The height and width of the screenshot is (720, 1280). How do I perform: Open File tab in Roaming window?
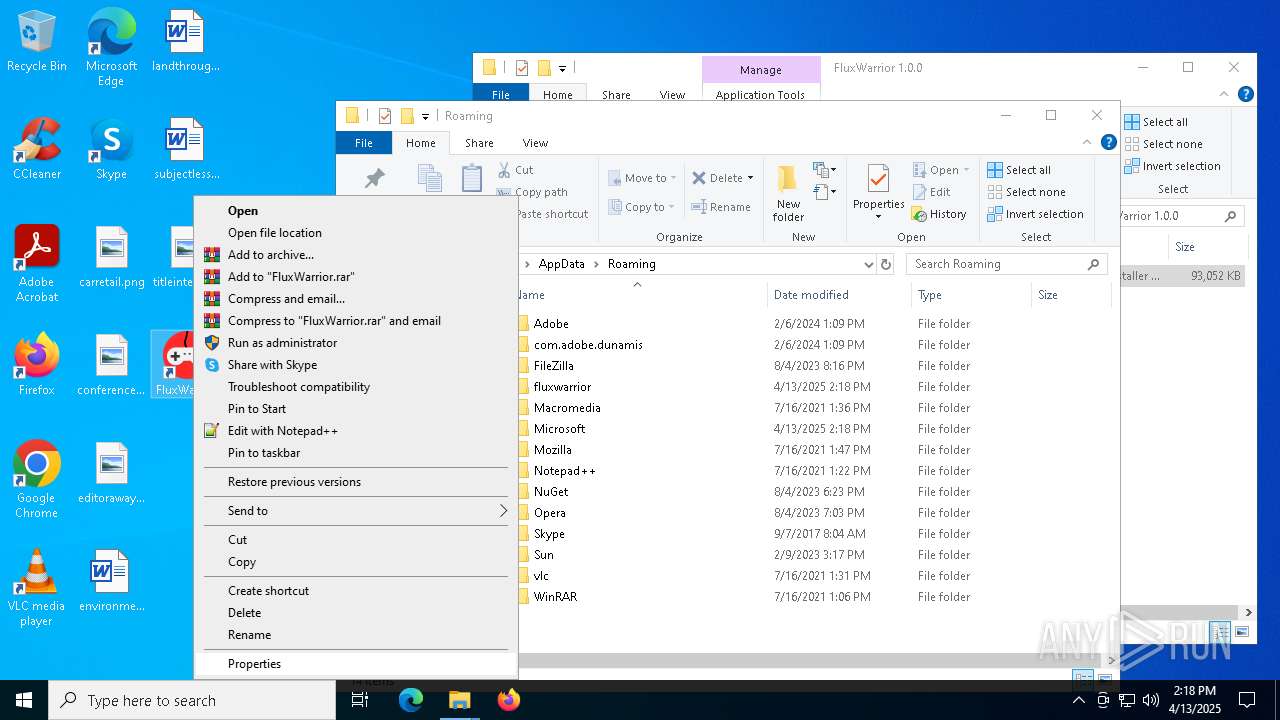(364, 143)
